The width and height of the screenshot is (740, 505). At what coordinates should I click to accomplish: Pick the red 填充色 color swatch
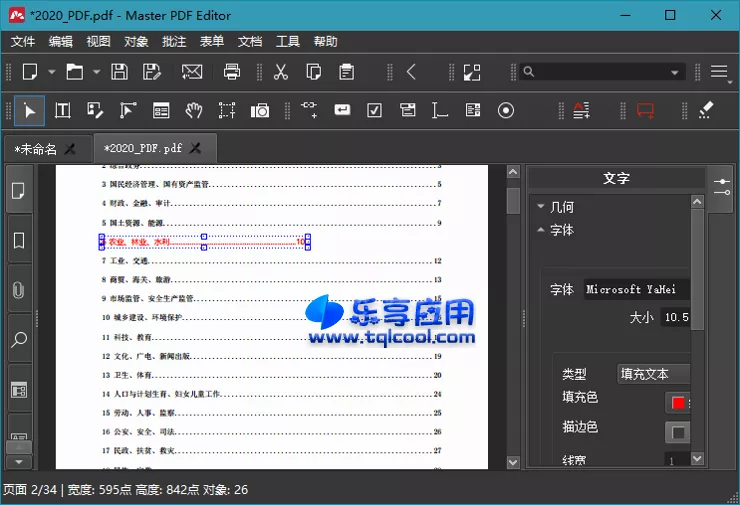678,403
